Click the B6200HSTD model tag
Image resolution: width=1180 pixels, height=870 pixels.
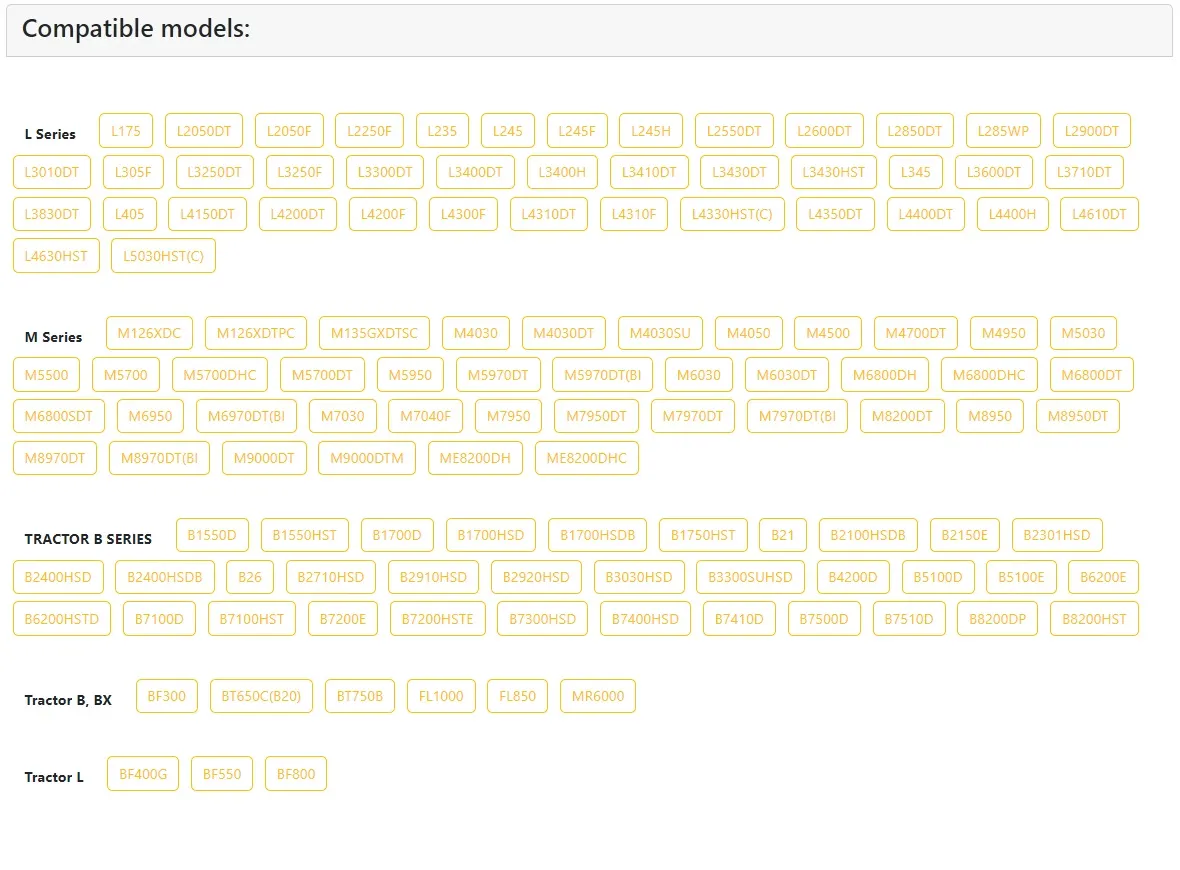click(x=62, y=619)
